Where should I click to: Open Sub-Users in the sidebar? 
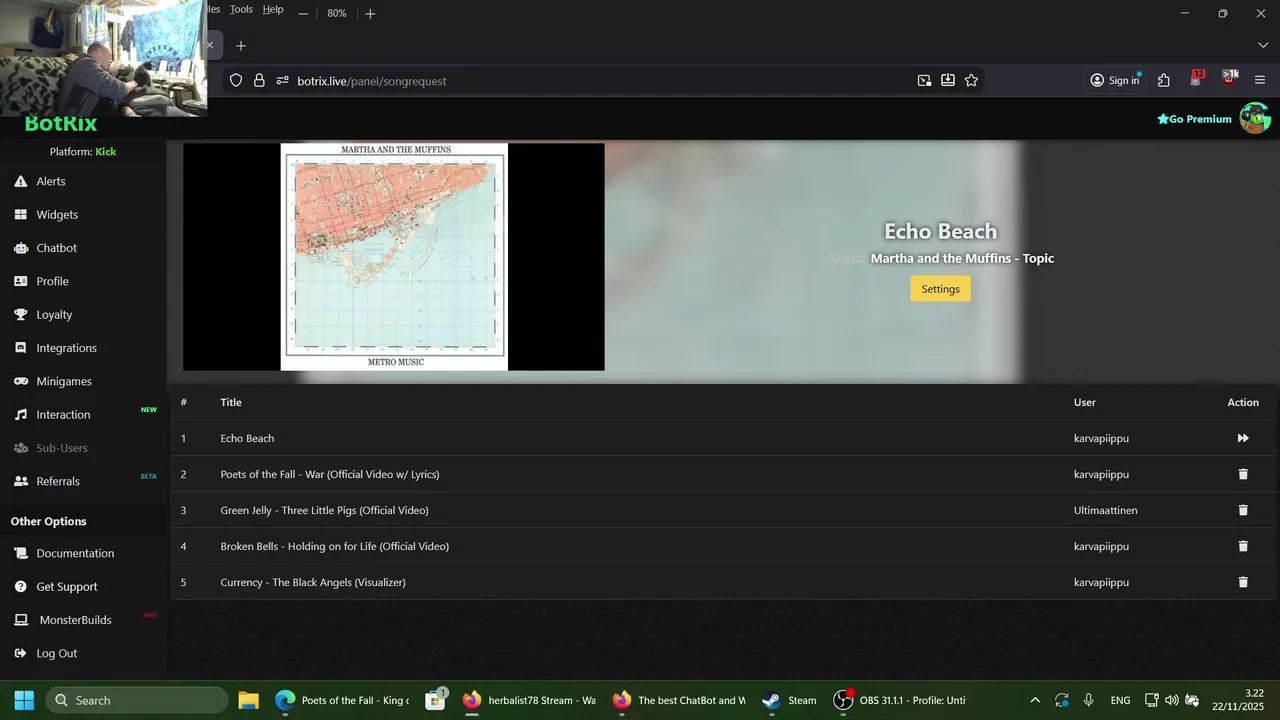[62, 448]
